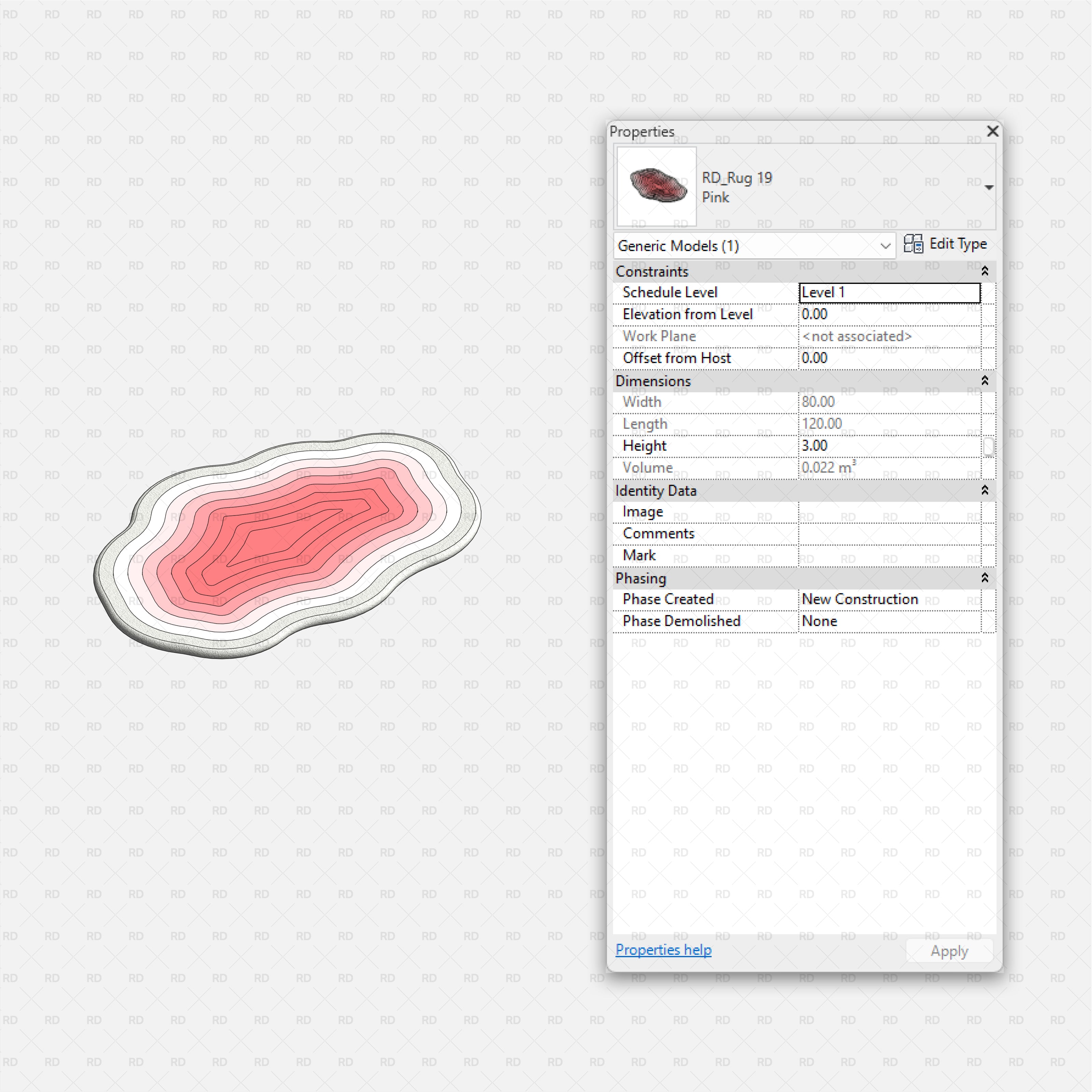Open the Properties help link
This screenshot has width=1092, height=1092.
click(663, 950)
